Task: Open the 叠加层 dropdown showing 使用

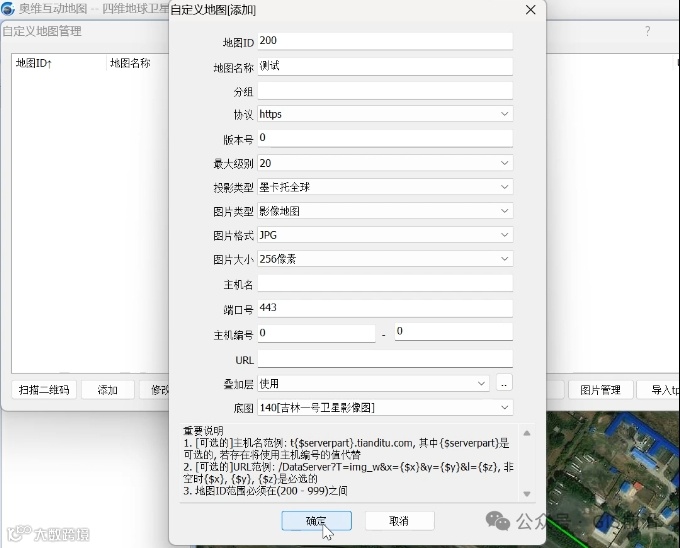Action: 373,383
